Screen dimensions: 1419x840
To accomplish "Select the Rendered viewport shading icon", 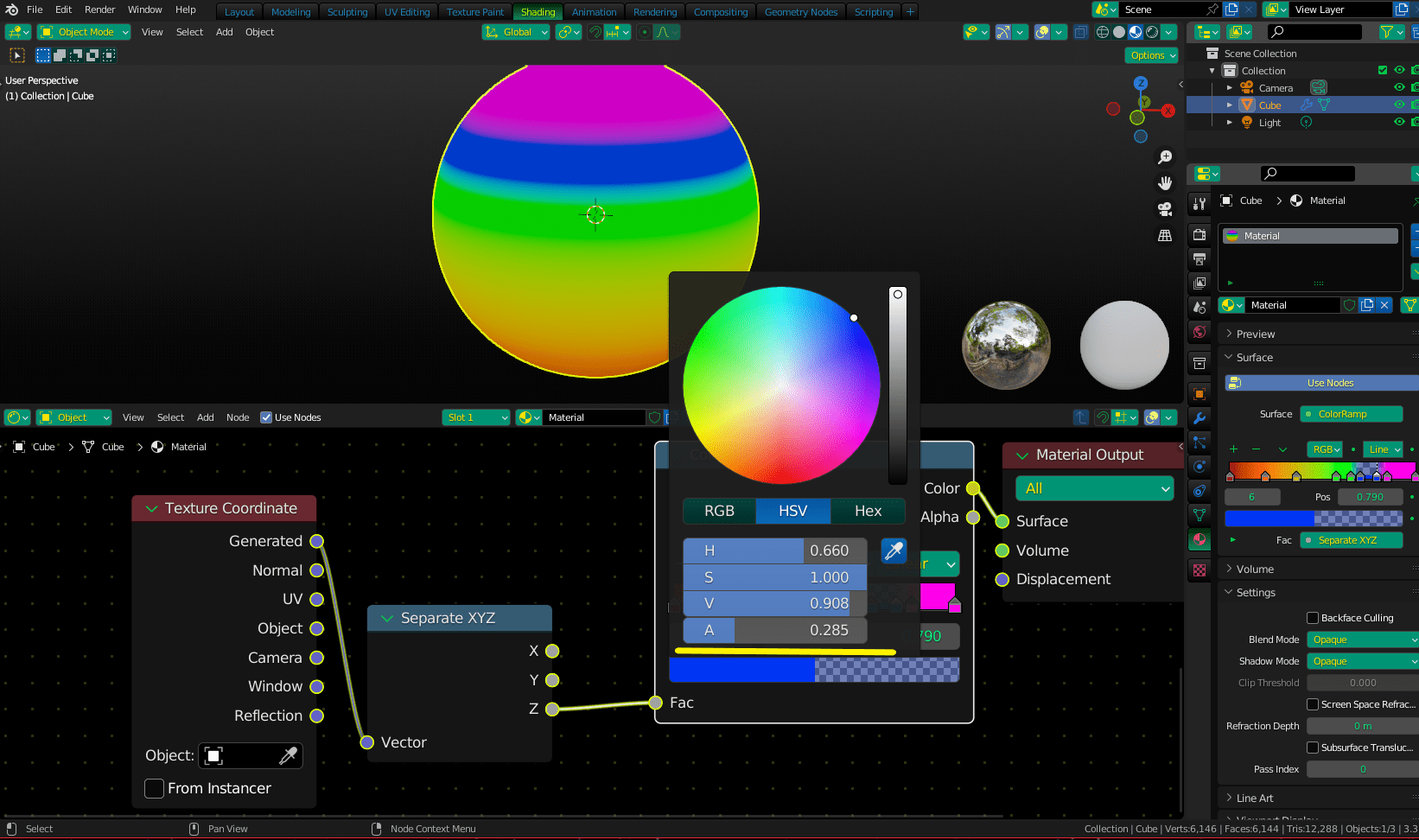I will [x=1152, y=32].
